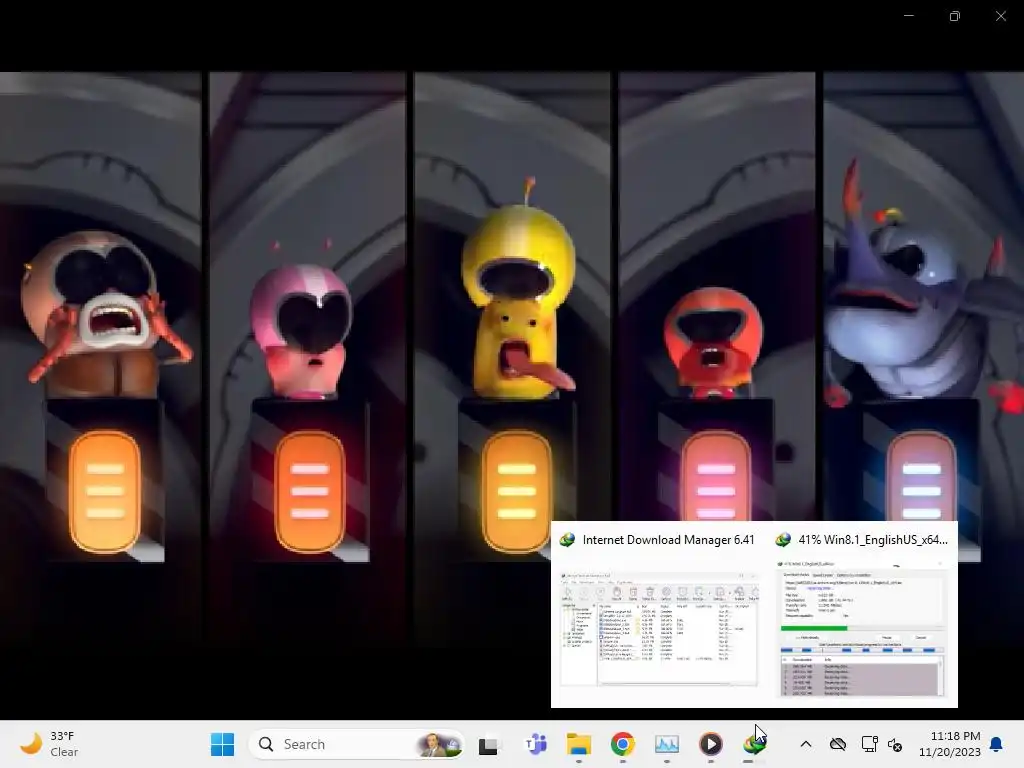This screenshot has height=768, width=1024.
Task: Open the network status tray icon
Action: (869, 744)
